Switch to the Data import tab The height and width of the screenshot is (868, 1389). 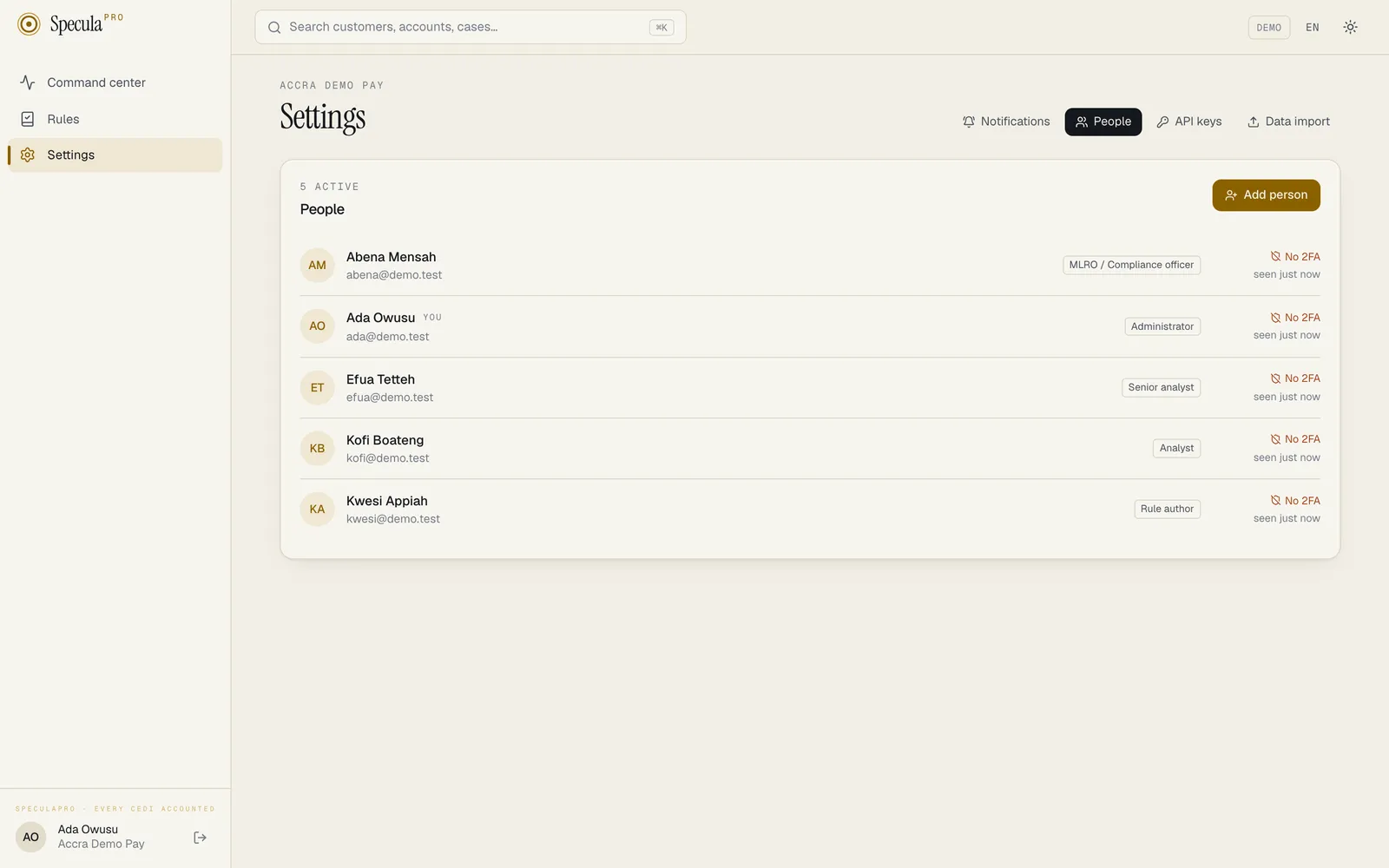(x=1288, y=122)
